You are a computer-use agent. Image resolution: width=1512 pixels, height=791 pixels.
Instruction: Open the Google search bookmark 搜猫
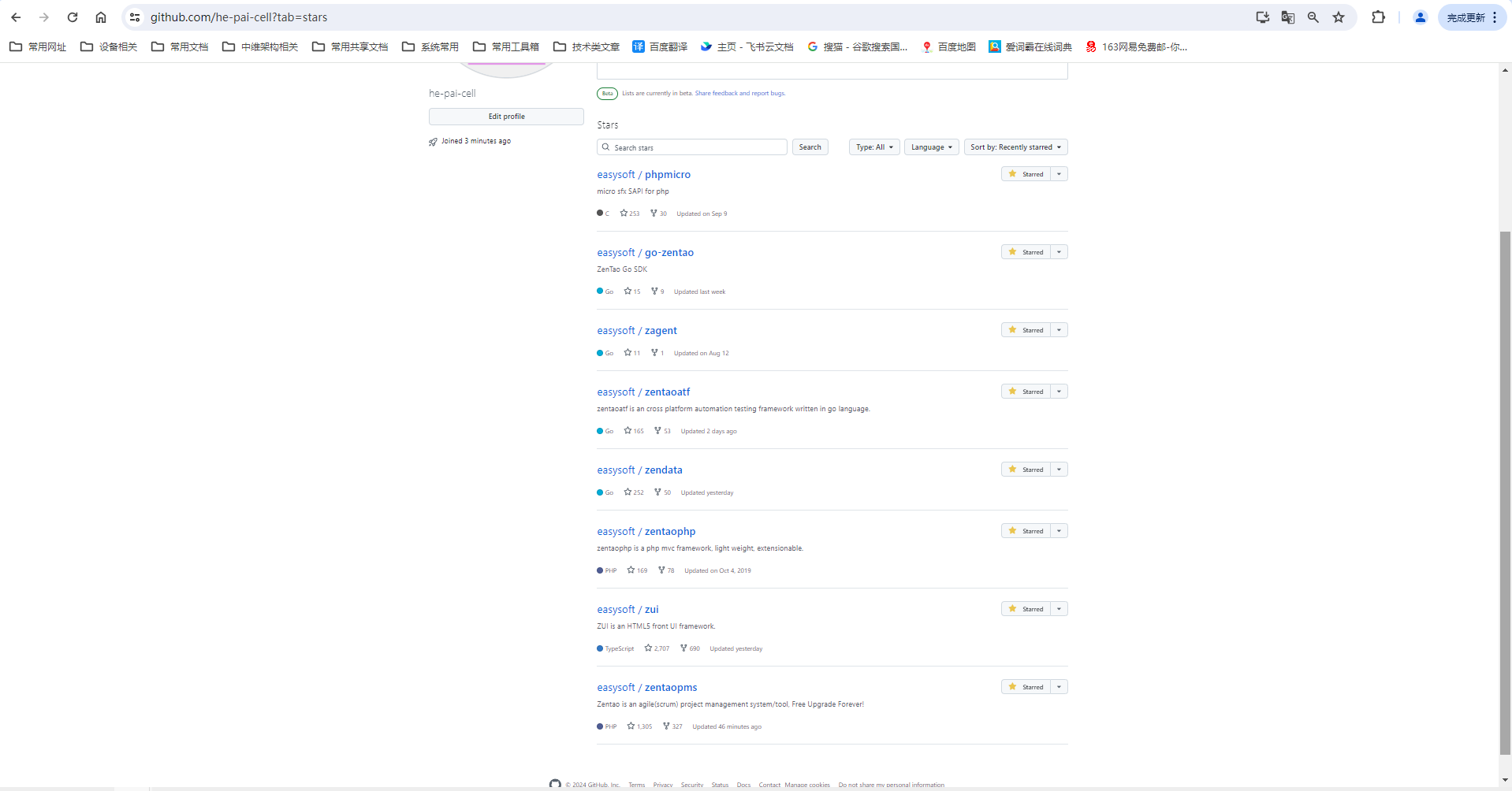pyautogui.click(x=857, y=46)
